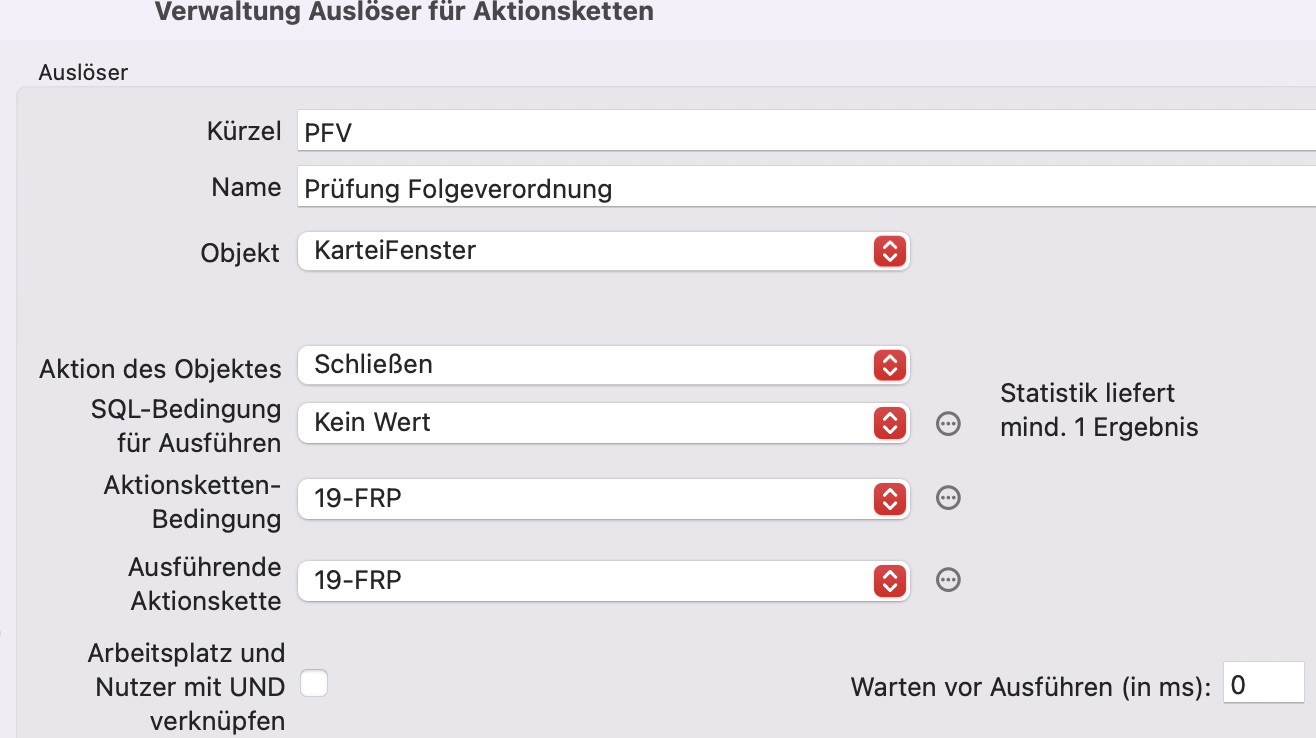The width and height of the screenshot is (1316, 738).
Task: Select the Auslöser group heading
Action: click(x=83, y=72)
